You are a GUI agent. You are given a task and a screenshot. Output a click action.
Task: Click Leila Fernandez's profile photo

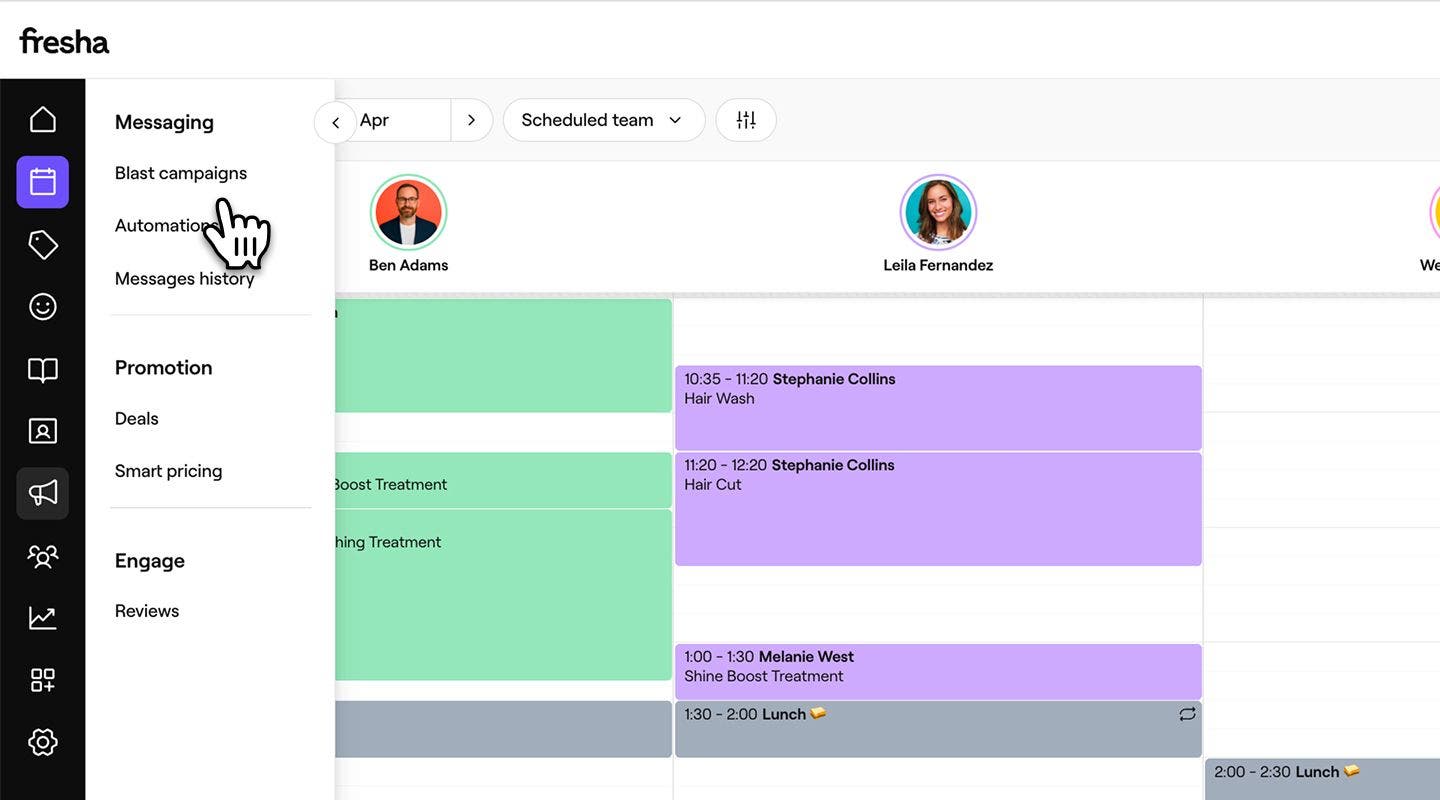click(x=937, y=212)
